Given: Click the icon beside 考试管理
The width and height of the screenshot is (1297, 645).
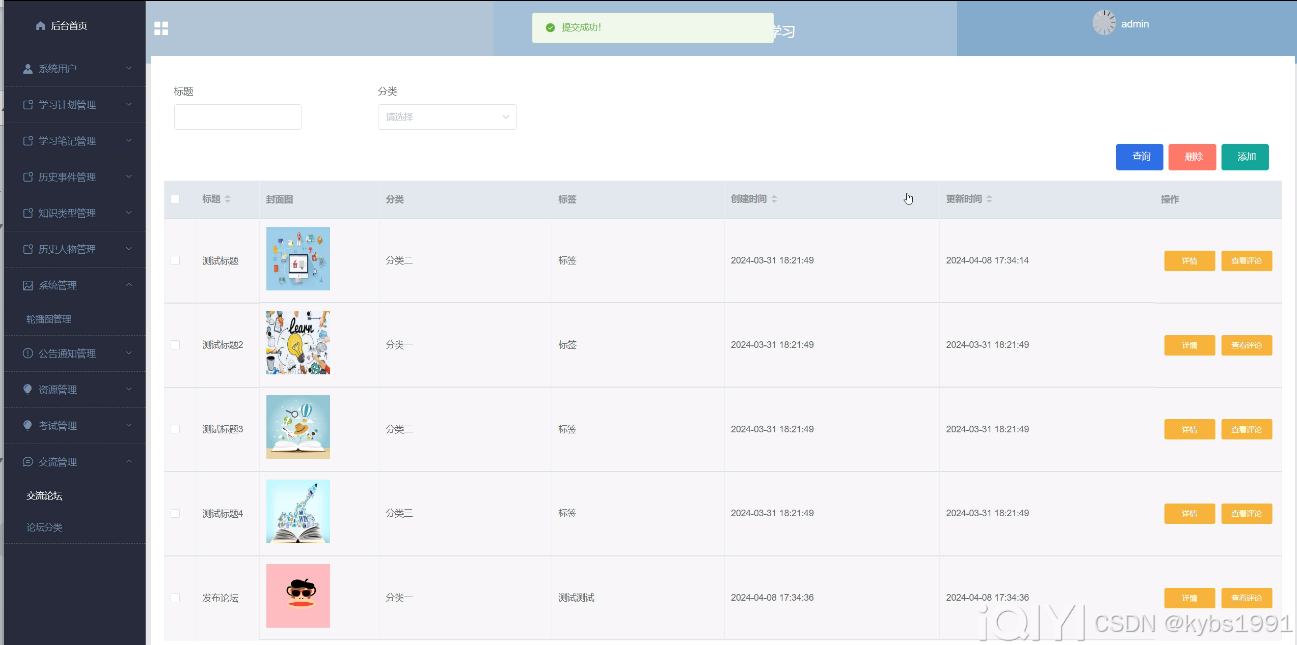Looking at the screenshot, I should click(28, 425).
